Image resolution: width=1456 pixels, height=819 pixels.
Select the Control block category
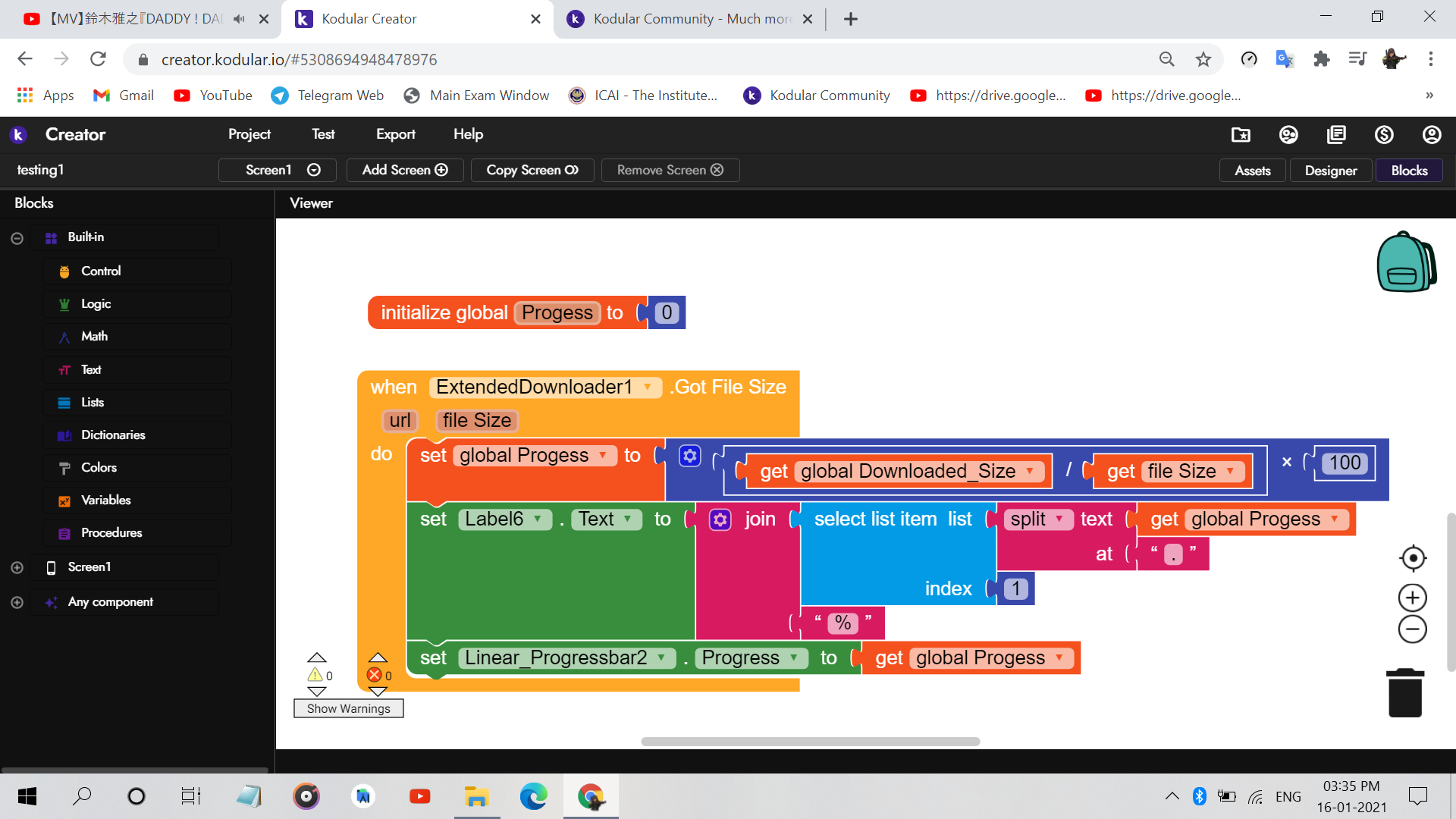136,271
